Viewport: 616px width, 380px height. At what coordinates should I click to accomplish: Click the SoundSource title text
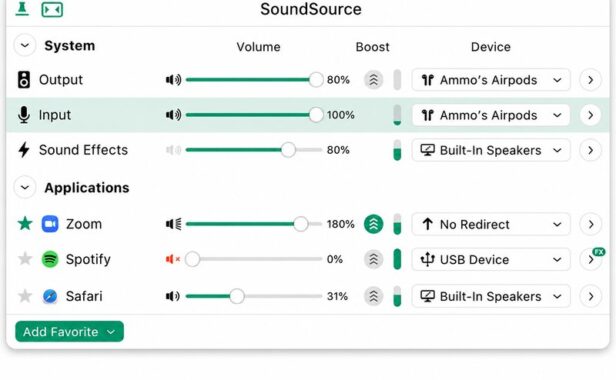point(311,9)
